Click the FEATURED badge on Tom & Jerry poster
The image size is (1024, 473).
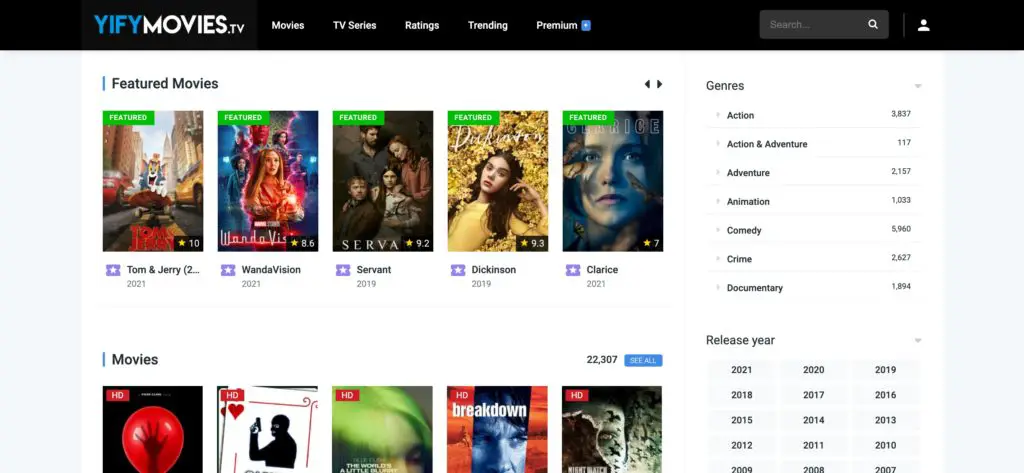click(x=128, y=118)
